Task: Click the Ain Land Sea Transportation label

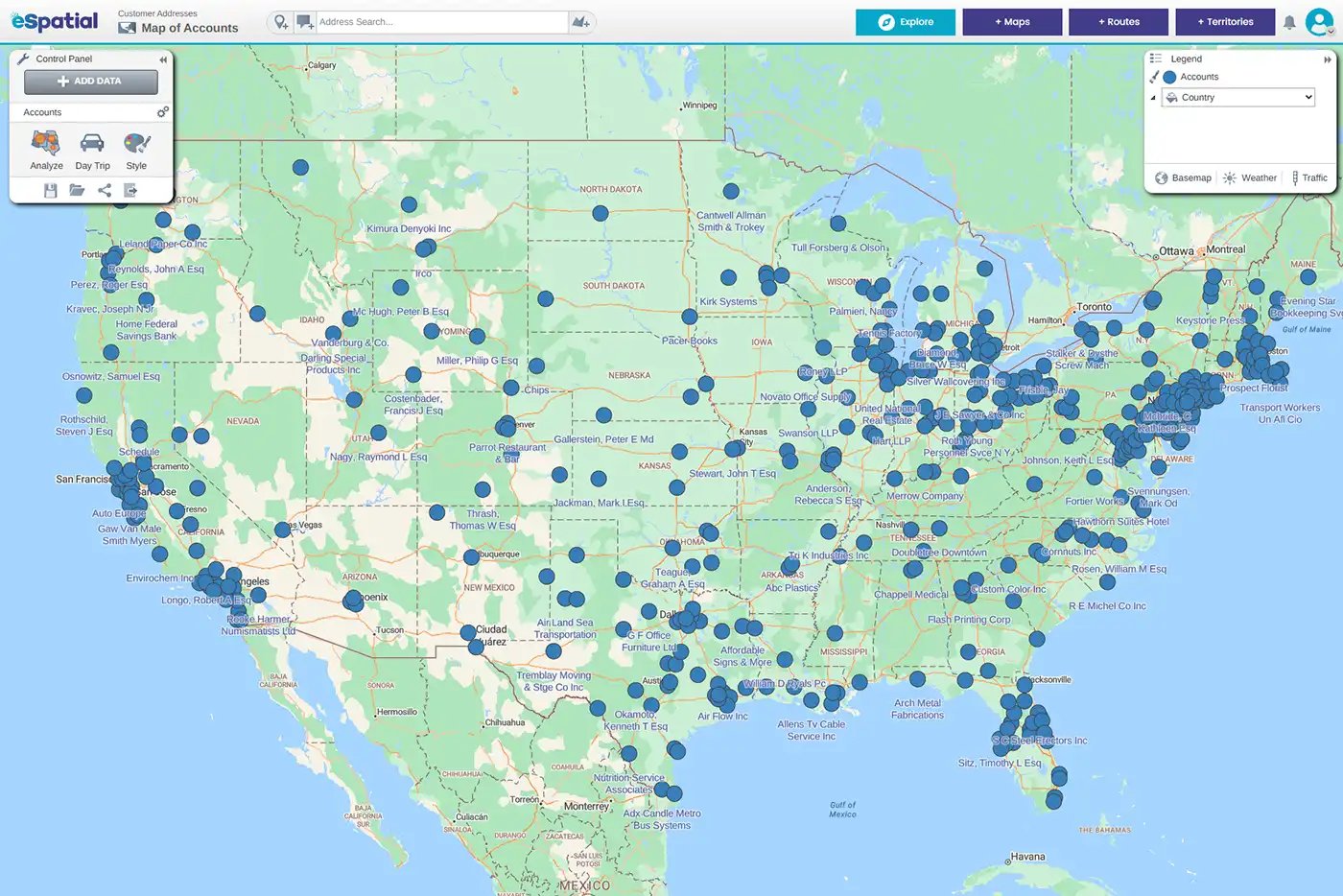Action: (x=565, y=628)
